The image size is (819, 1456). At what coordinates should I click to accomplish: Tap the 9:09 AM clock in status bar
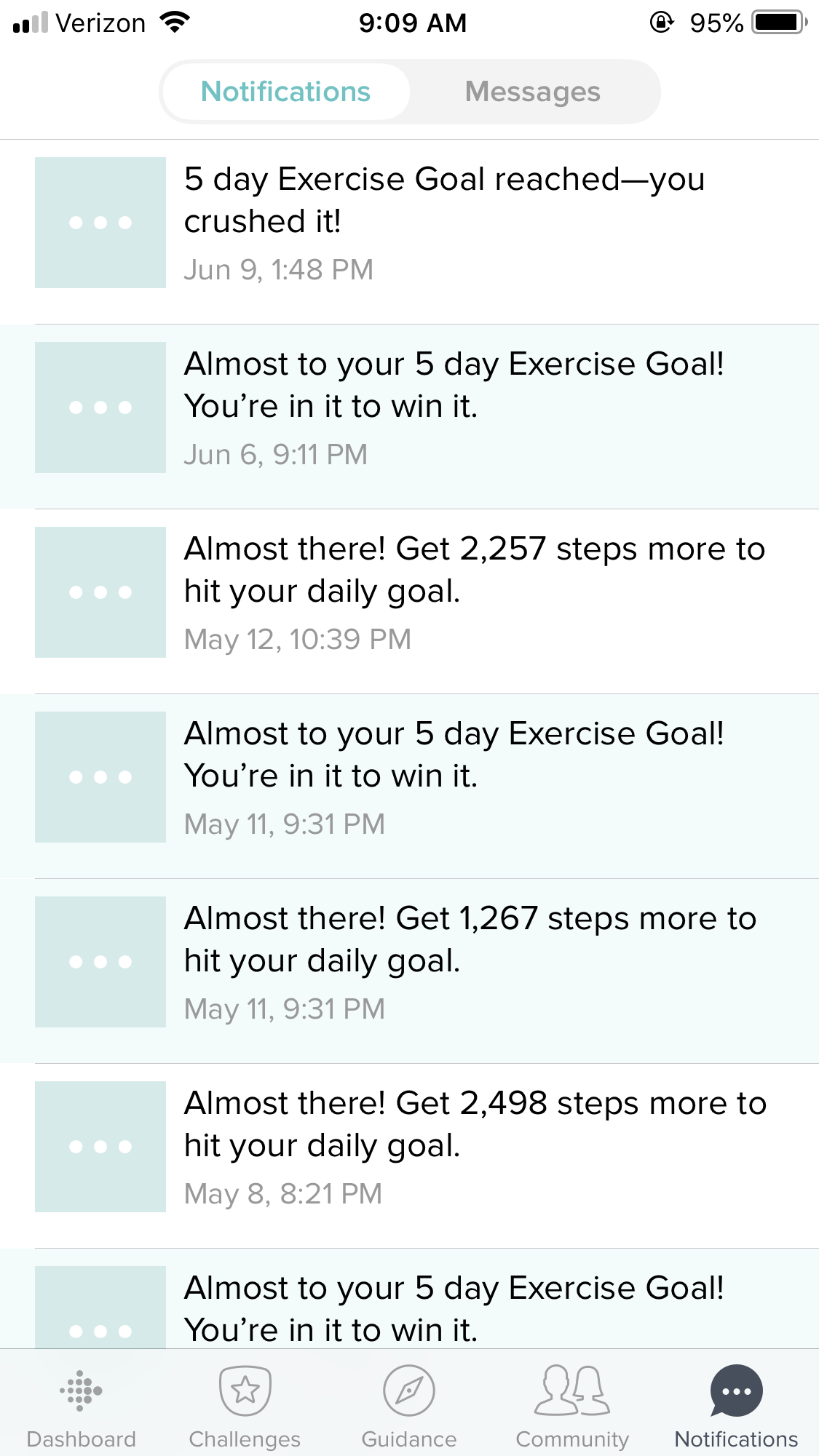coord(412,23)
